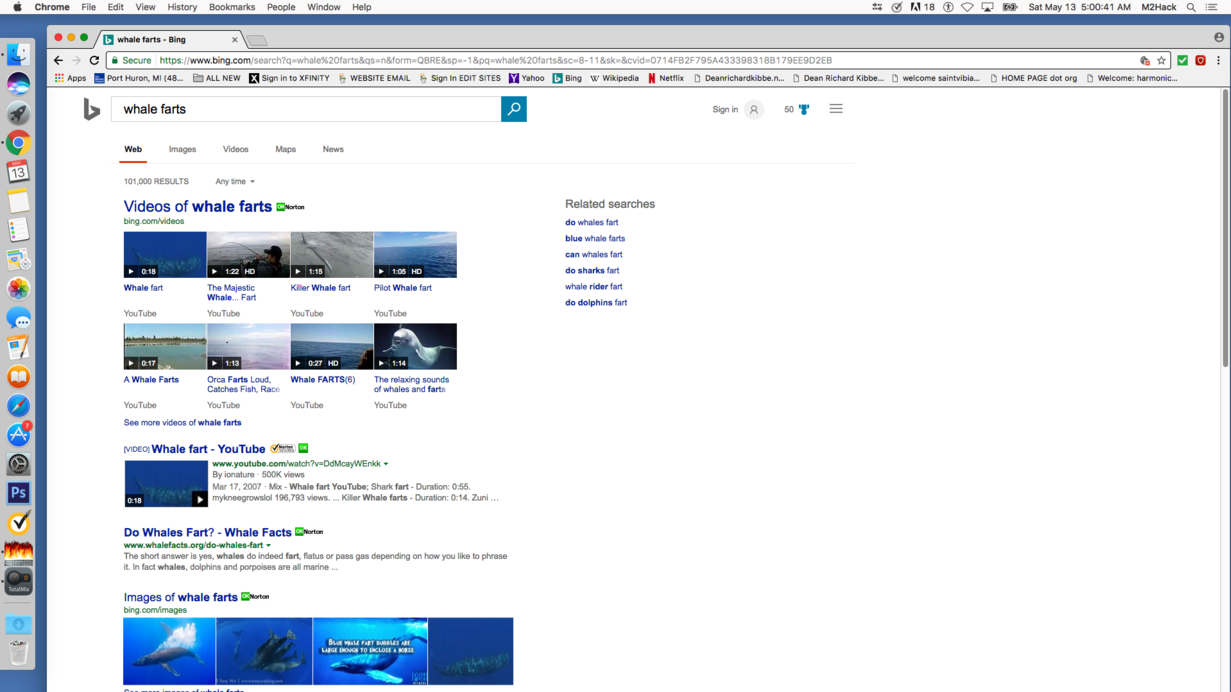Image resolution: width=1231 pixels, height=692 pixels.
Task: Open the blue whale bubbles image thumbnail
Action: pos(370,651)
